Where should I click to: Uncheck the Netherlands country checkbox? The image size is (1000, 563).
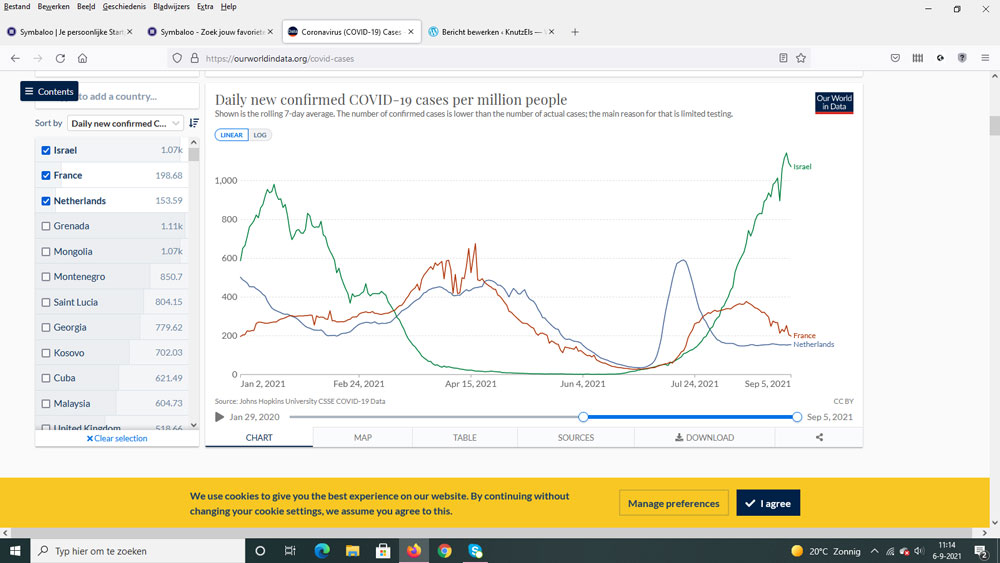[46, 201]
